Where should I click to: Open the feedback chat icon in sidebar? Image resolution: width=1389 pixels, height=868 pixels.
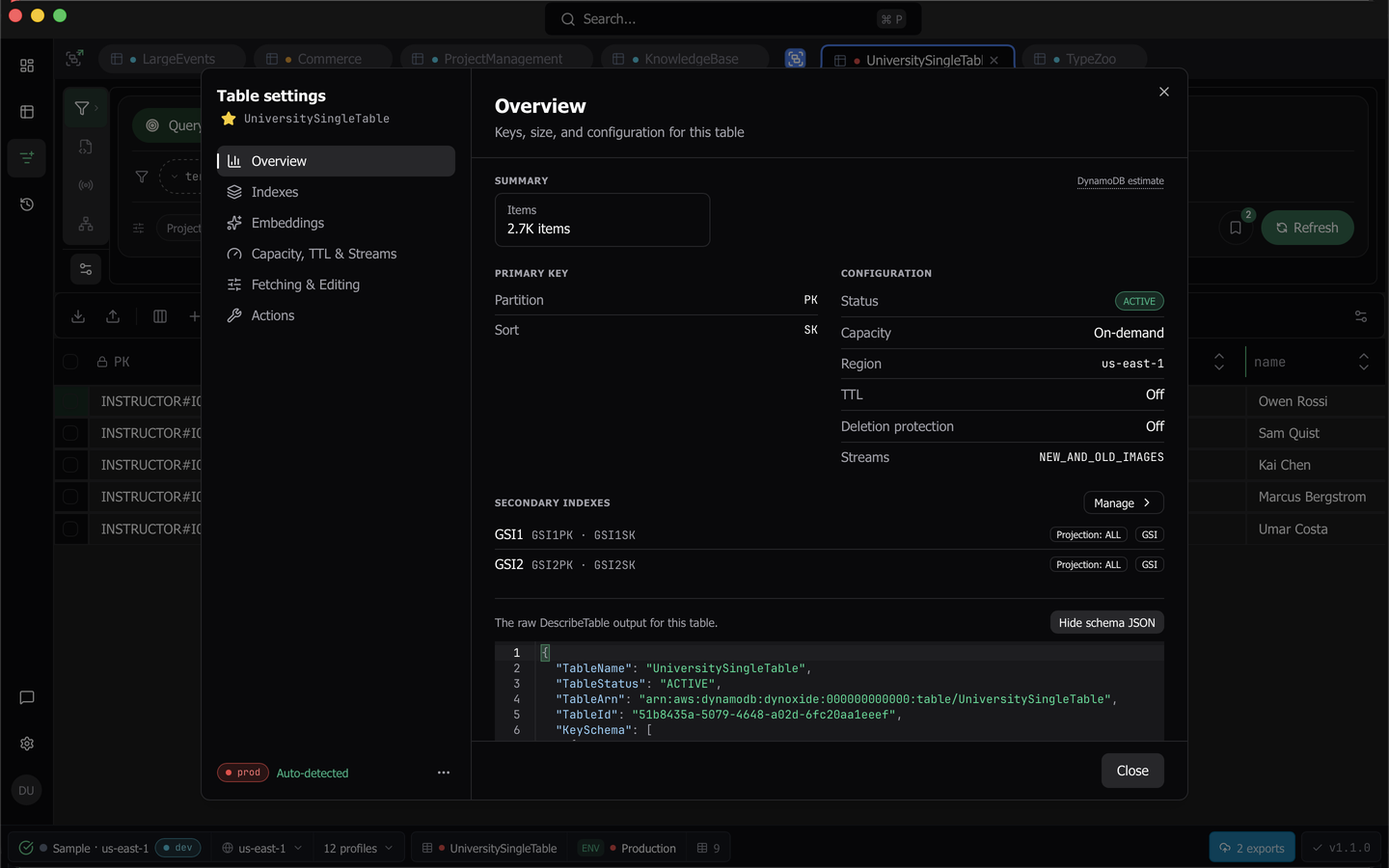point(27,697)
